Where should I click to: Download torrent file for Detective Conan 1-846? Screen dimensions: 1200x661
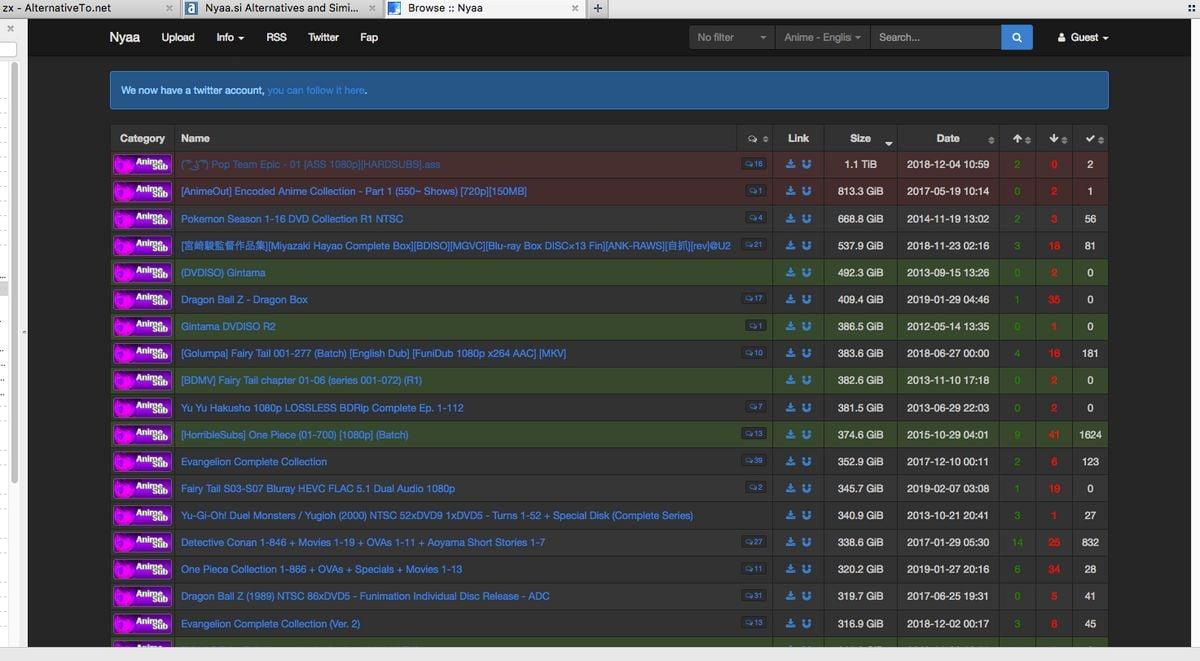[791, 542]
